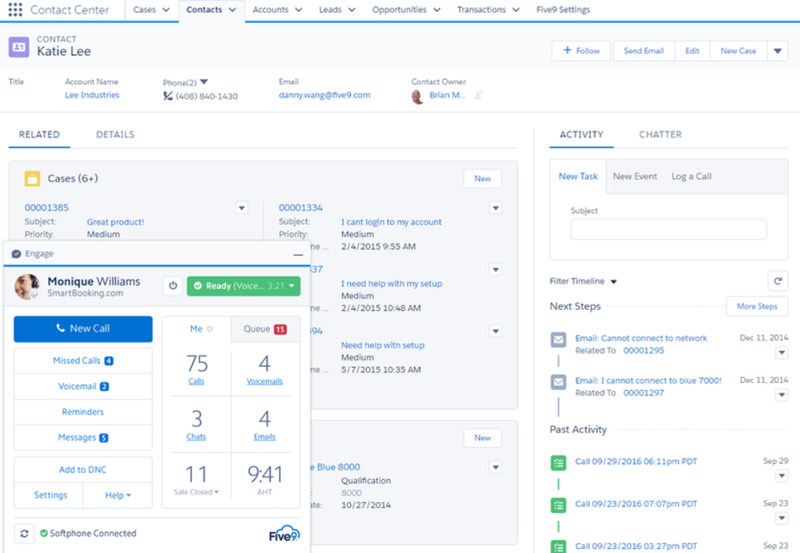Screen dimensions: 800x553
Task: Switch to the DETAILS tab
Action: tap(115, 135)
